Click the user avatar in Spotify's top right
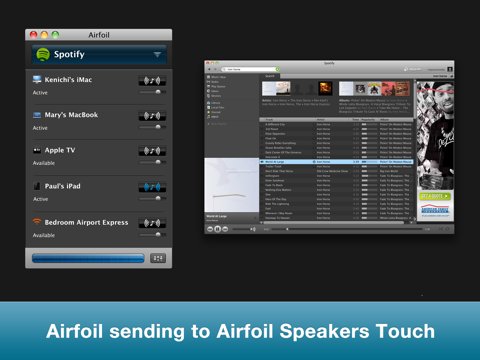 450,69
